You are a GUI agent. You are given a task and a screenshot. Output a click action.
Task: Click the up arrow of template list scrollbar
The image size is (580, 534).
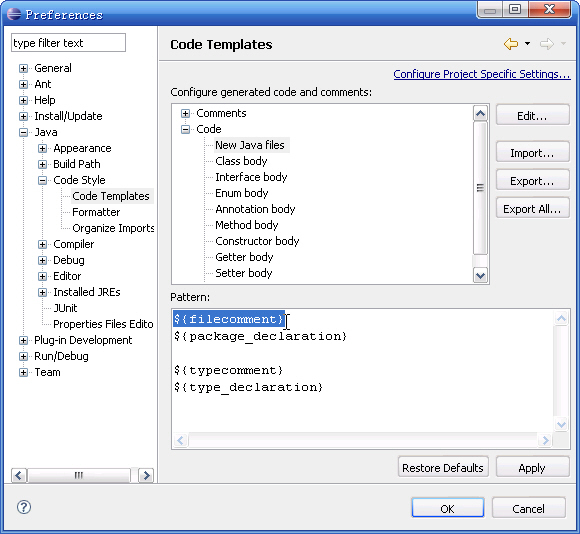click(x=480, y=113)
